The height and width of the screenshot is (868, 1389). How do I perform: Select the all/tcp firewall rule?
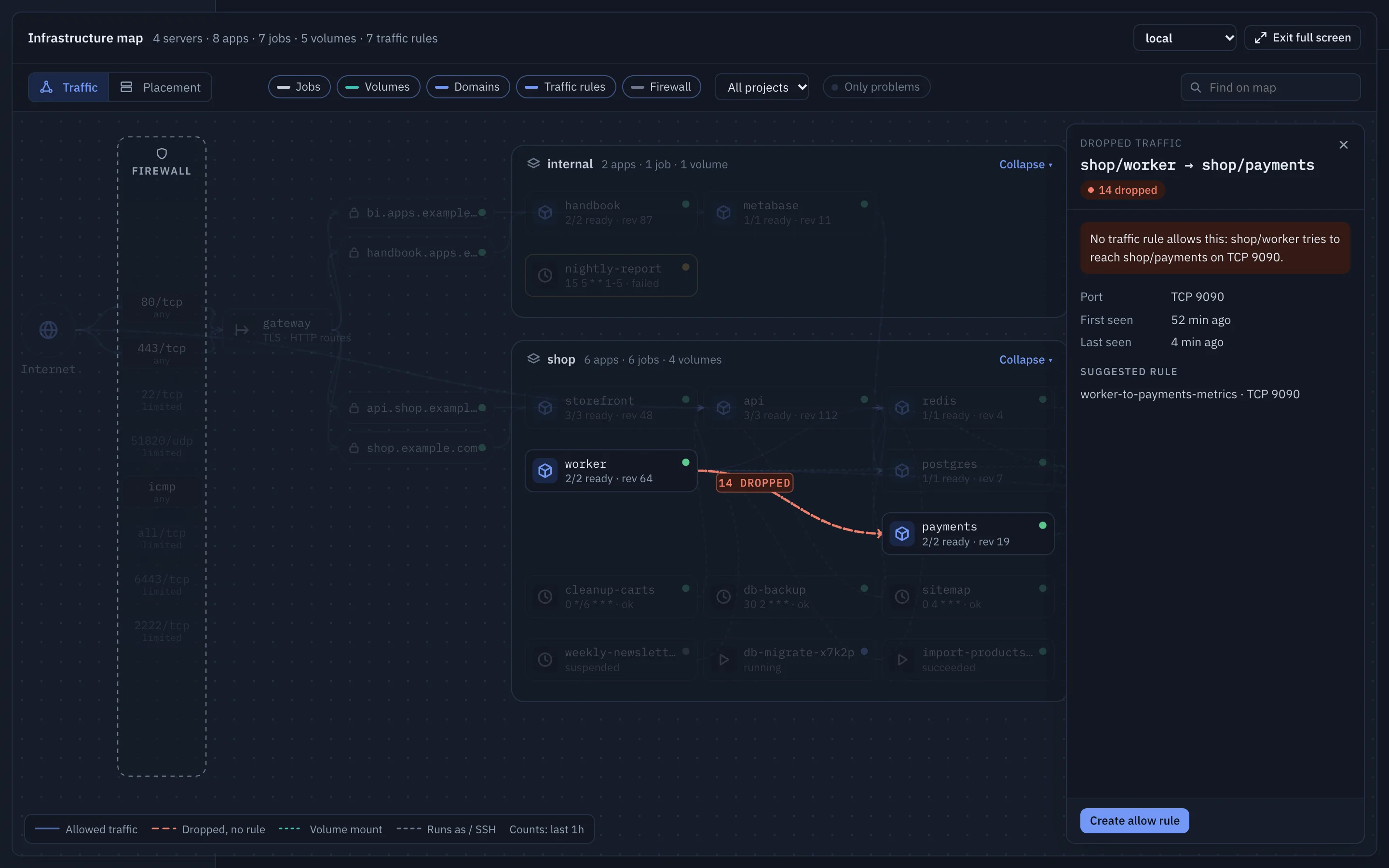162,539
